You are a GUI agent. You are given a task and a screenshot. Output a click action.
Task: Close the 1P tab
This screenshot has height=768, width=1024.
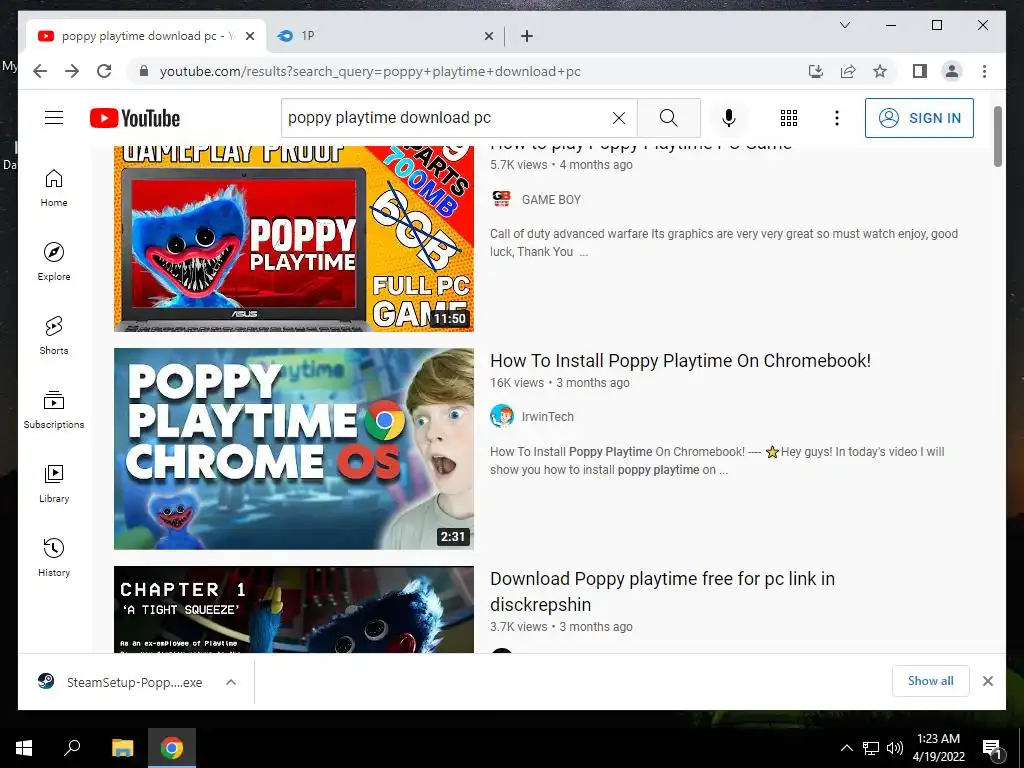coord(488,37)
